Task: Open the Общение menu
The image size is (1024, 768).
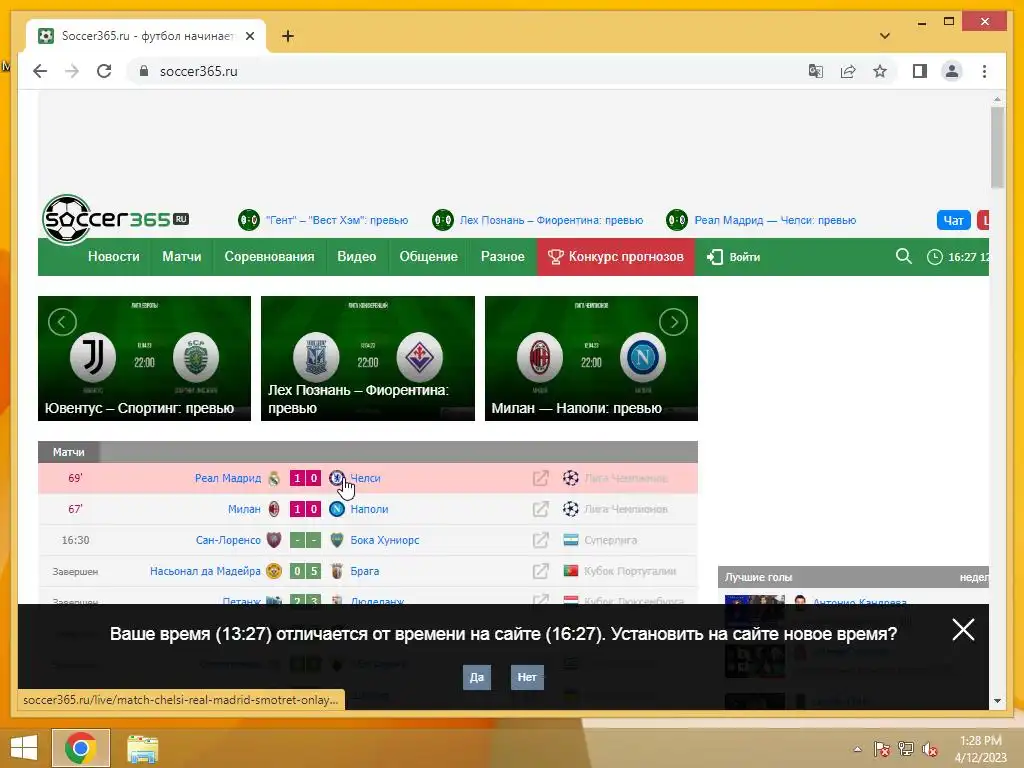Action: tap(428, 257)
